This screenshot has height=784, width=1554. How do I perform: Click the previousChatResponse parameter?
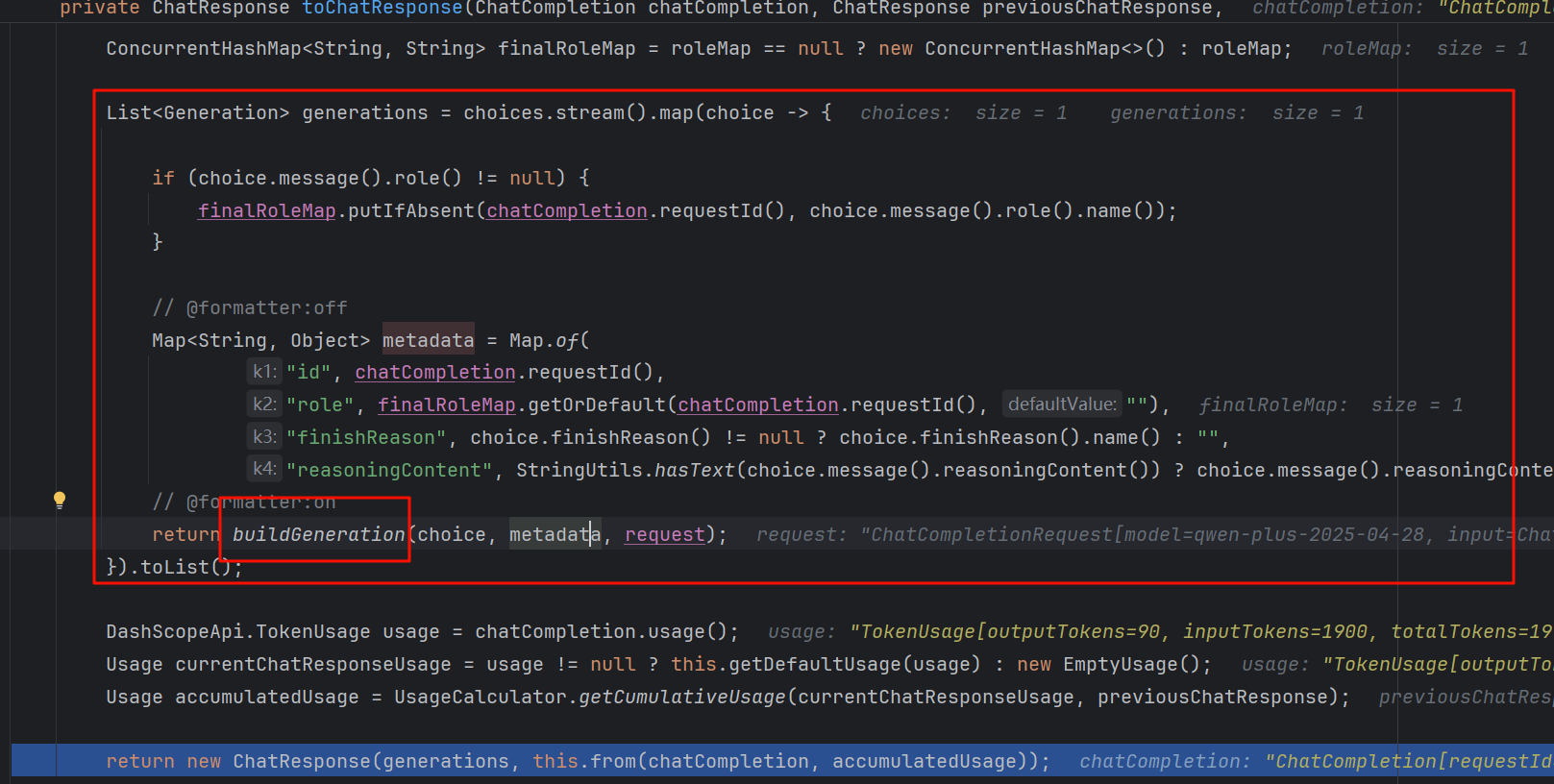1097,9
